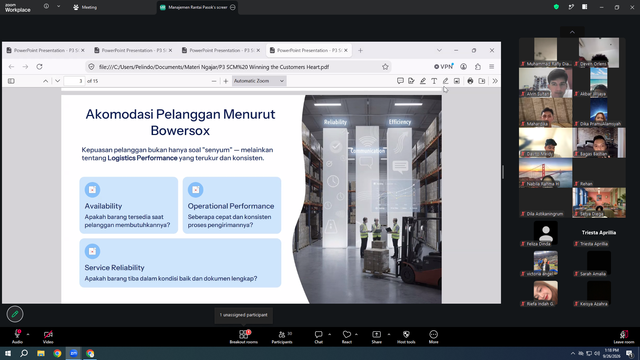
Task: Click the meeting info icon in Zoom header
Action: coord(46,7)
